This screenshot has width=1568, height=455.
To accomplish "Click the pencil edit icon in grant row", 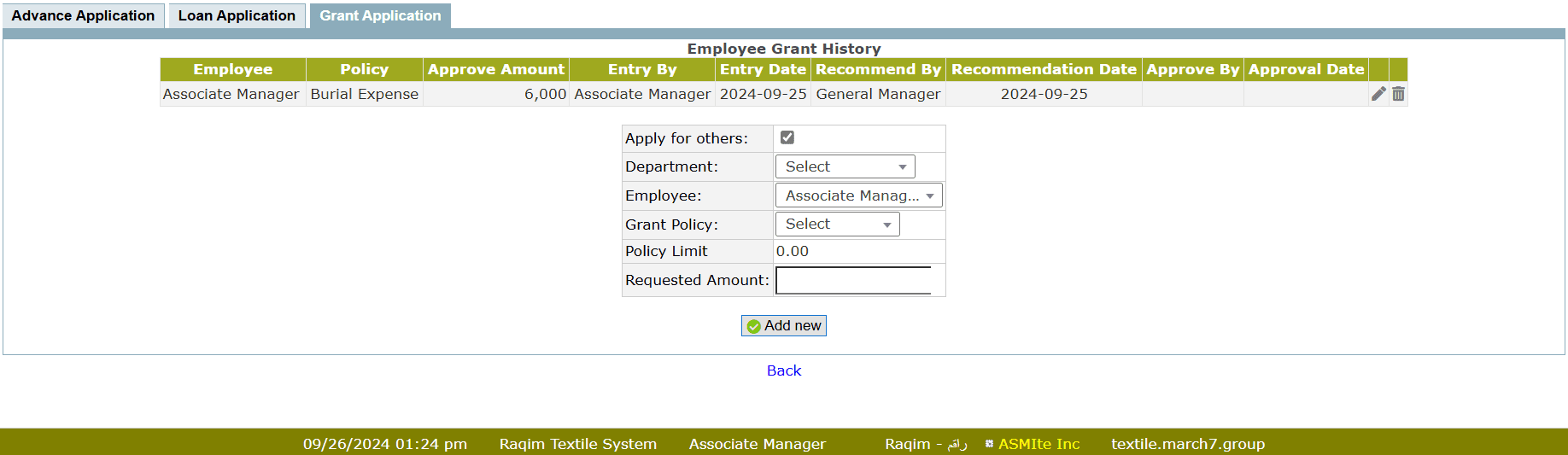I will [x=1378, y=94].
